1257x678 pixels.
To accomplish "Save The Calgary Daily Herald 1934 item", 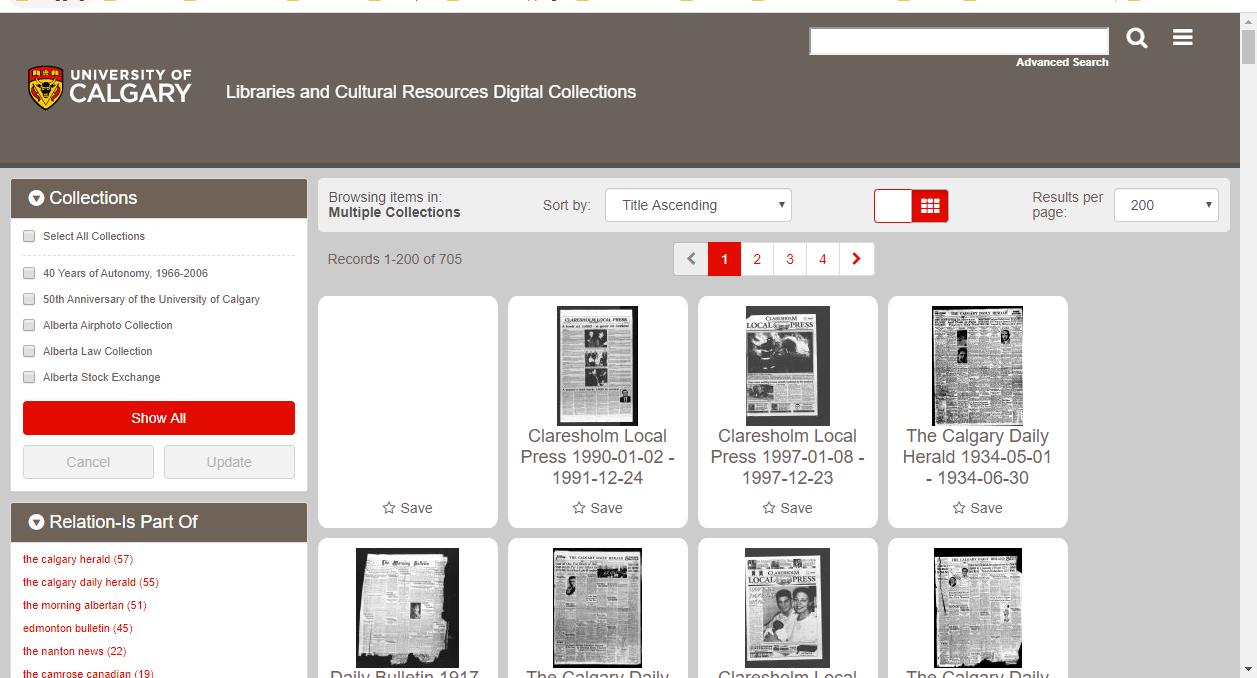I will coord(977,508).
